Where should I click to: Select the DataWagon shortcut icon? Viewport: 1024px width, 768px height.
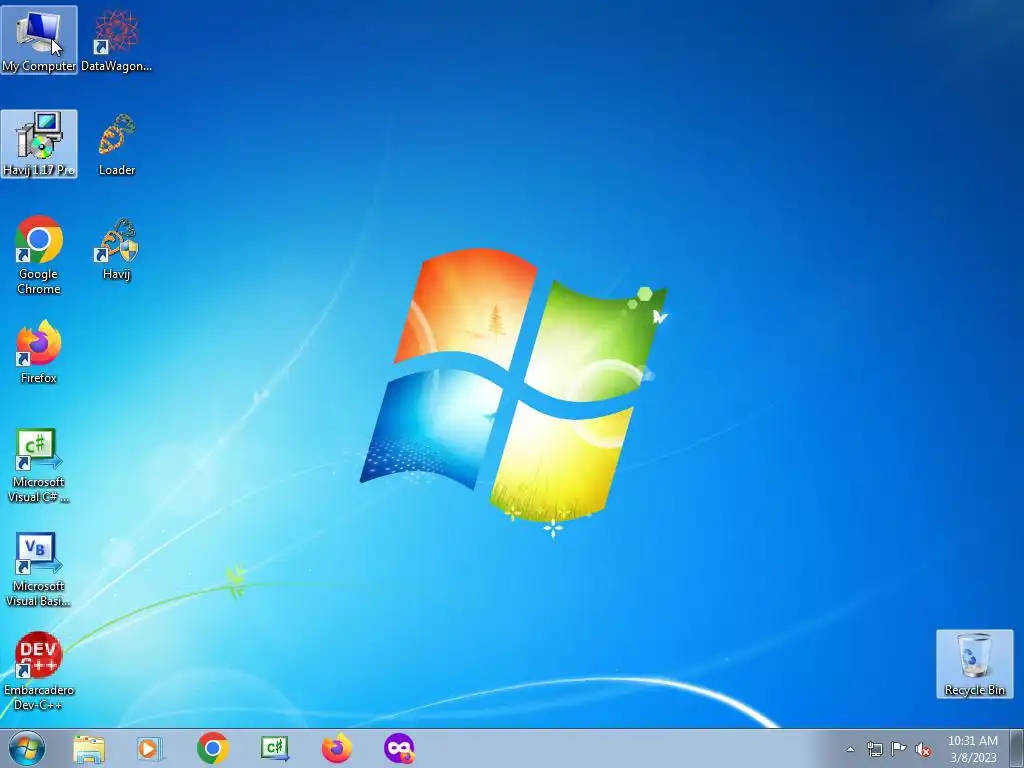[116, 40]
